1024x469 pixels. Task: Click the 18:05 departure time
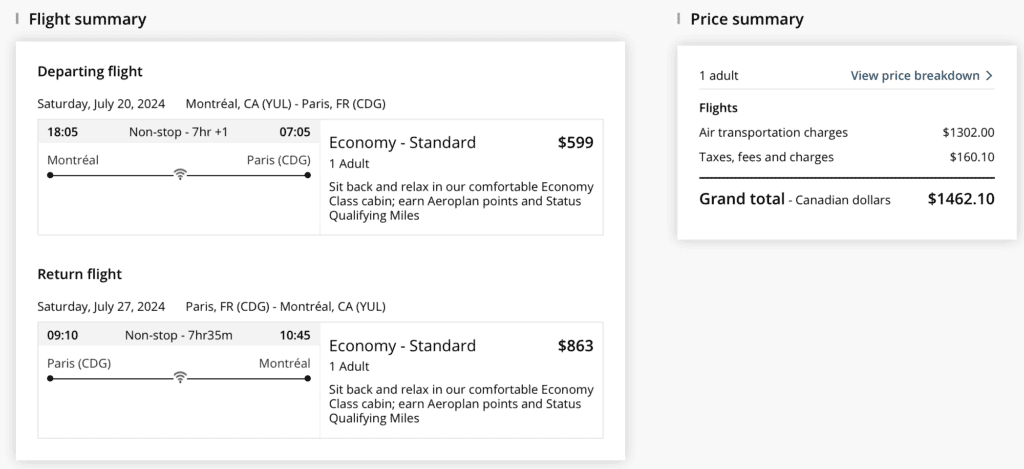pos(63,132)
